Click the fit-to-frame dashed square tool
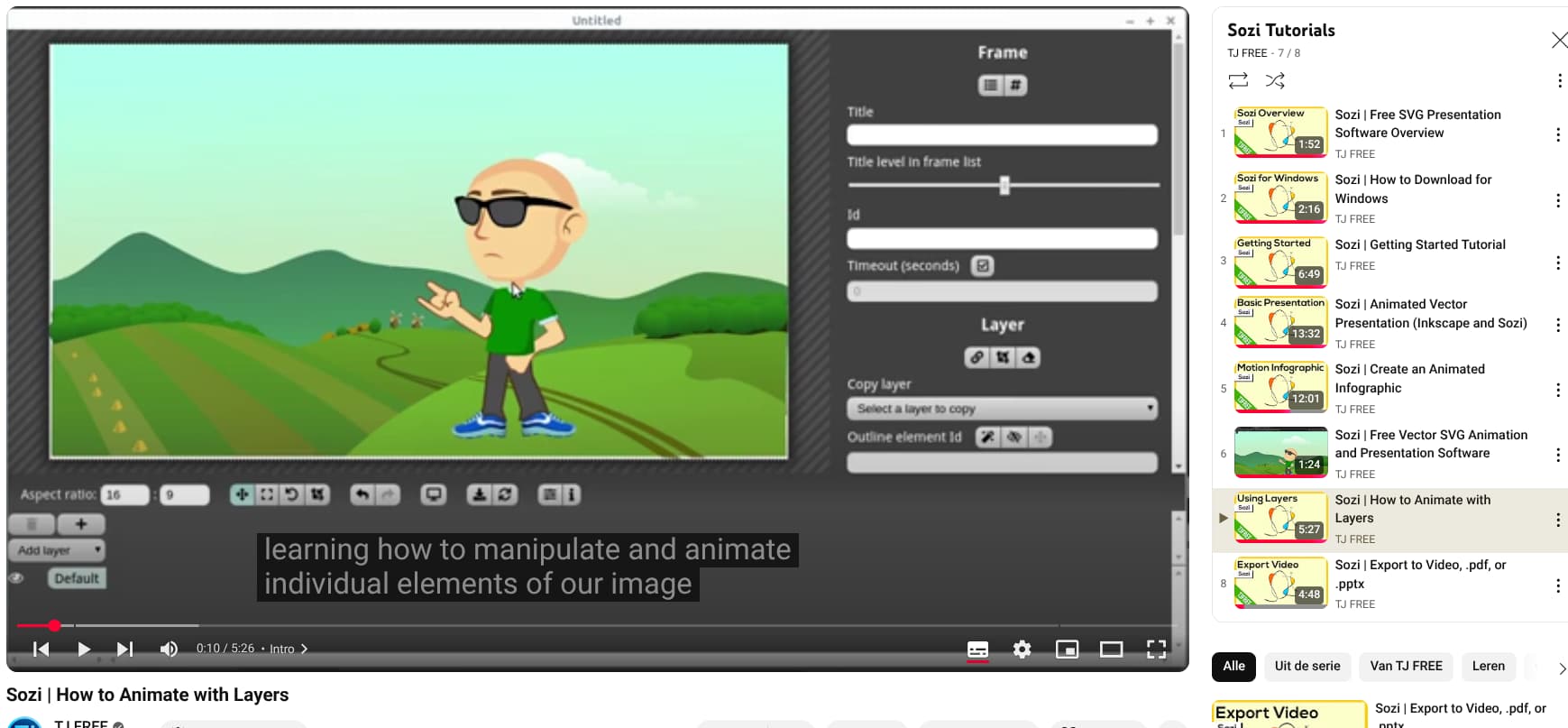1568x728 pixels. click(x=267, y=494)
